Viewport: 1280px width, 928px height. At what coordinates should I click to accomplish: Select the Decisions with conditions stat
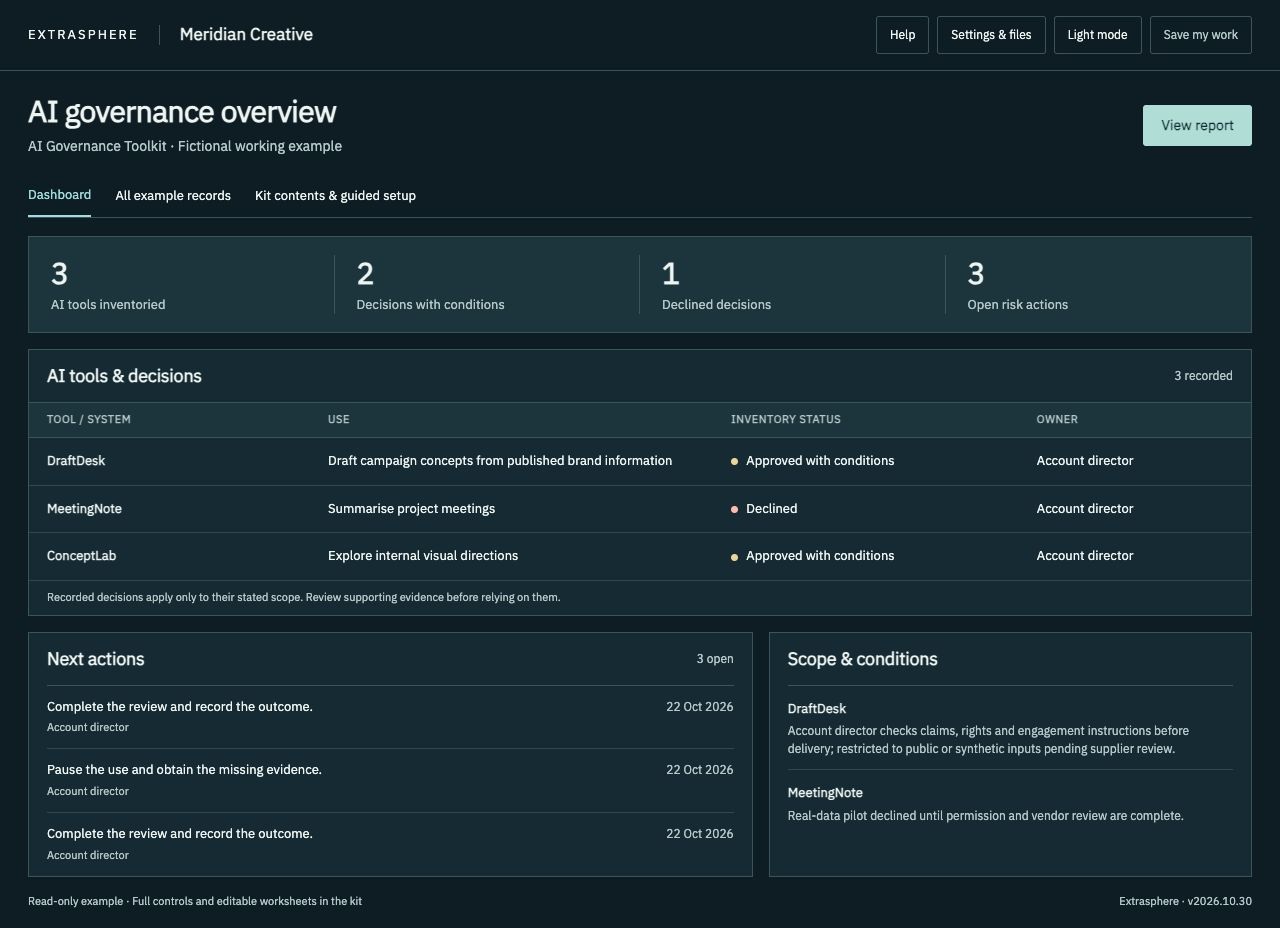tap(487, 285)
